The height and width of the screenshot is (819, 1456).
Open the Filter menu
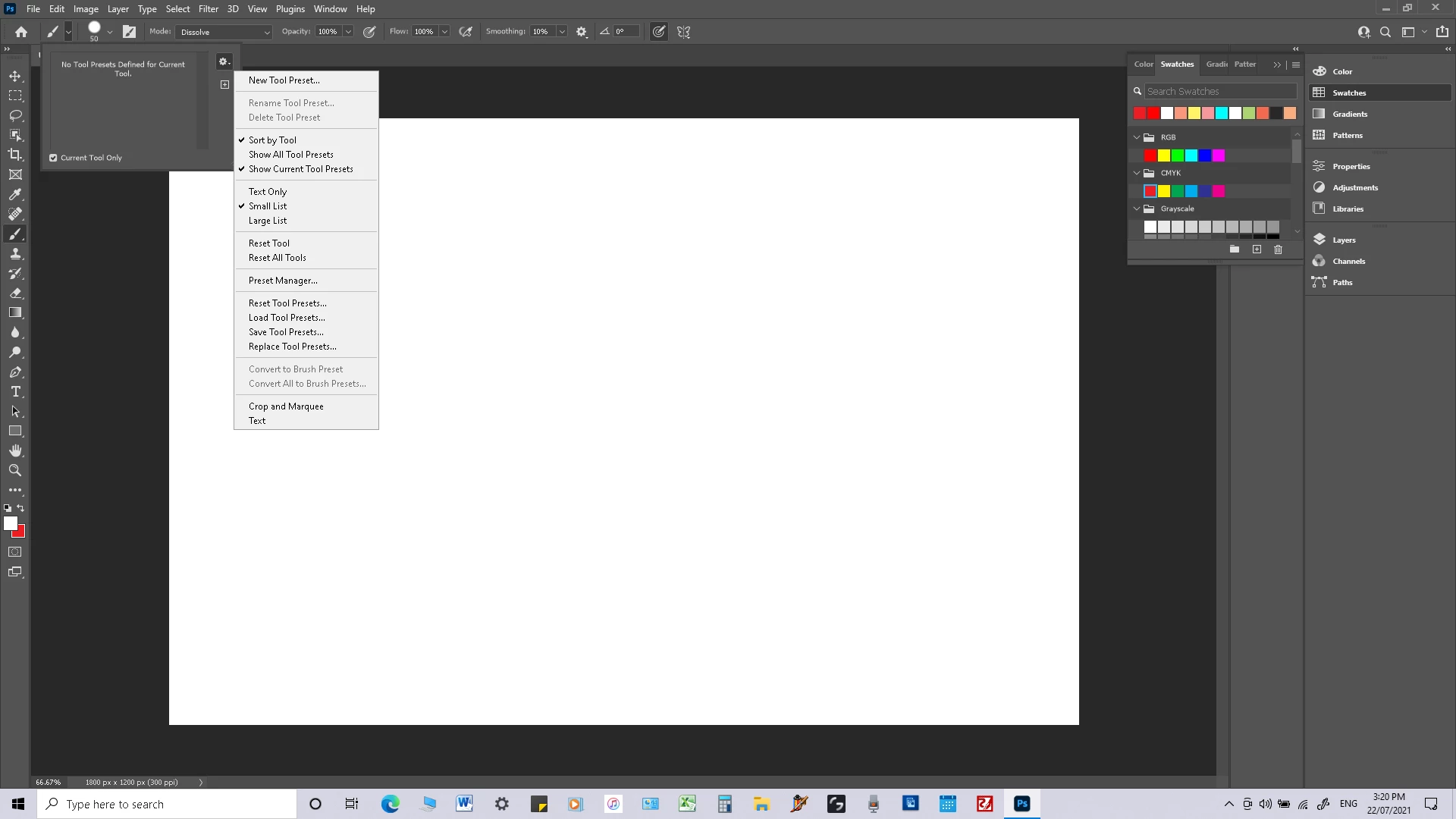pyautogui.click(x=208, y=9)
